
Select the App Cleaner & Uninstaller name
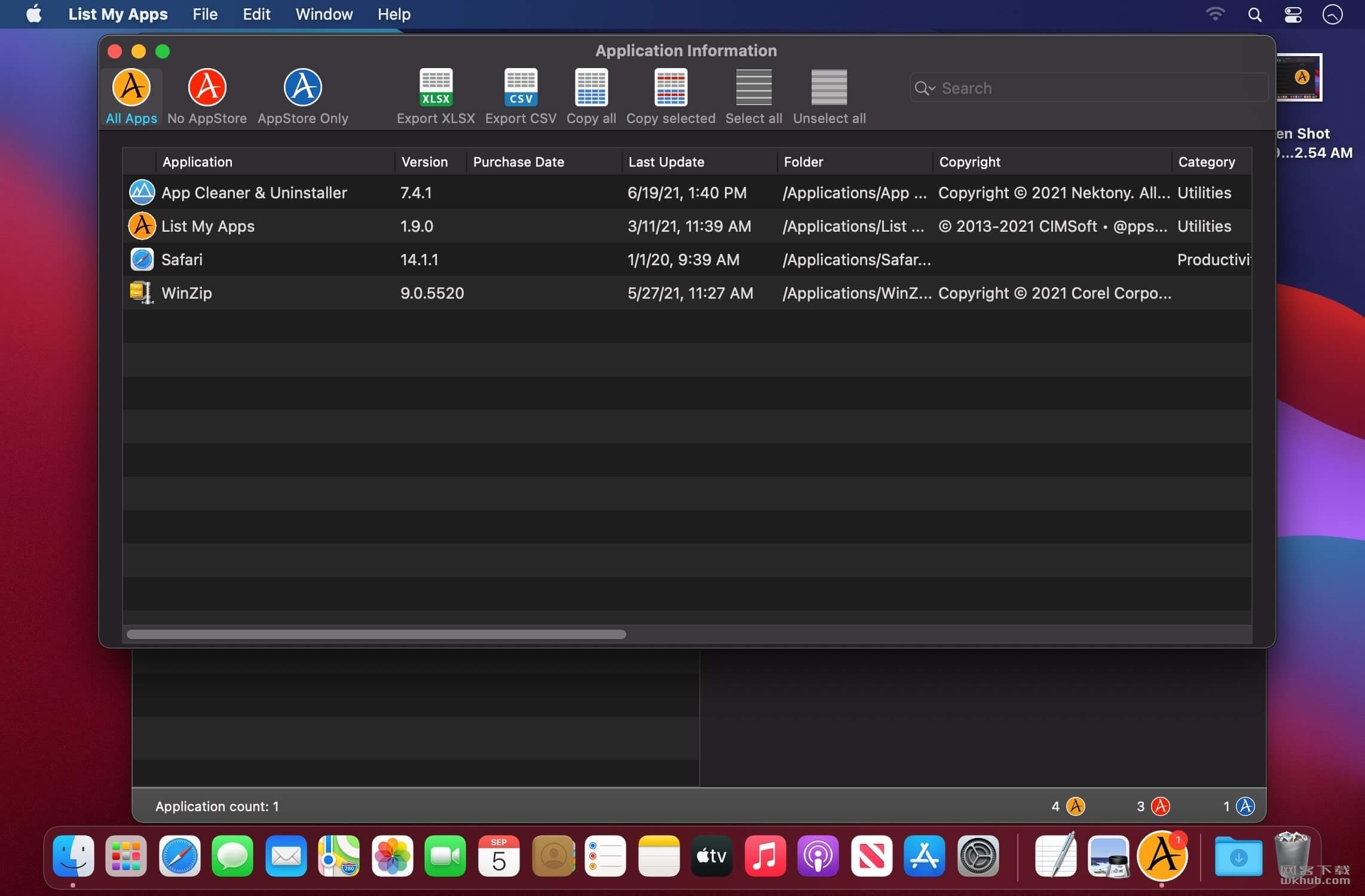(254, 192)
